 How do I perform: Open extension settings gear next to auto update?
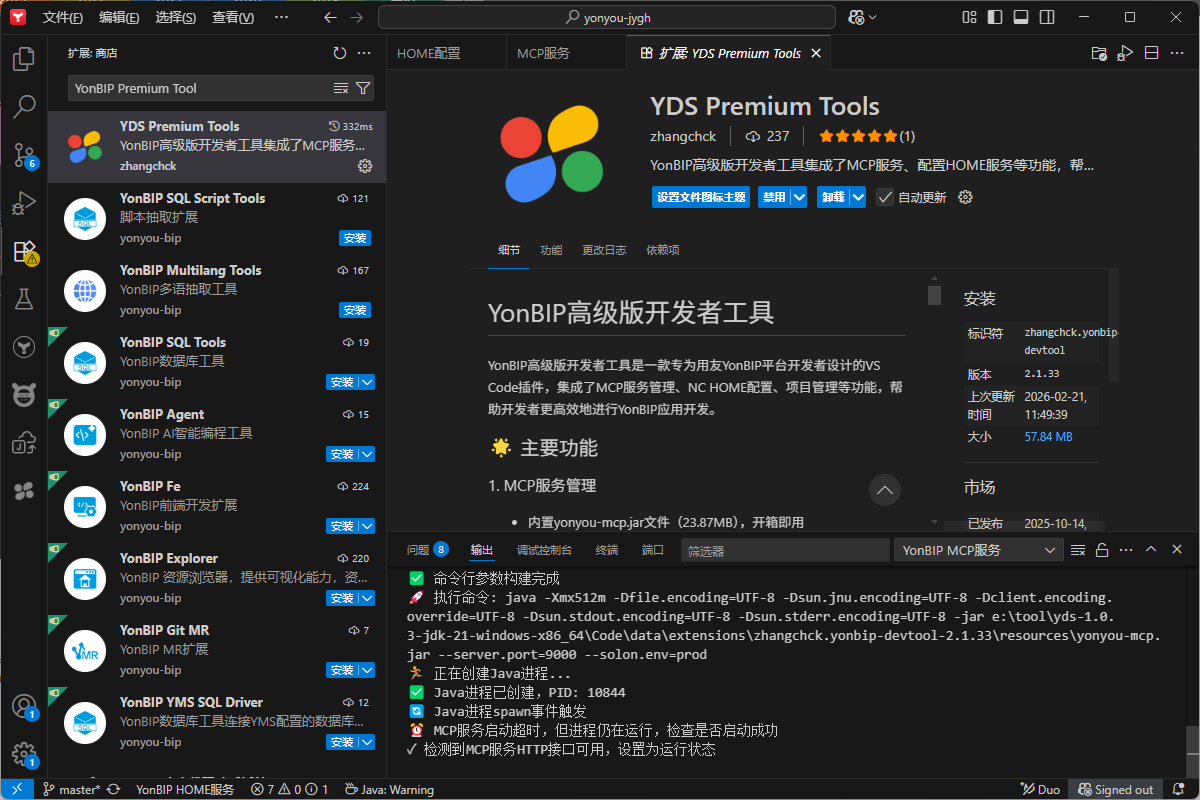965,197
